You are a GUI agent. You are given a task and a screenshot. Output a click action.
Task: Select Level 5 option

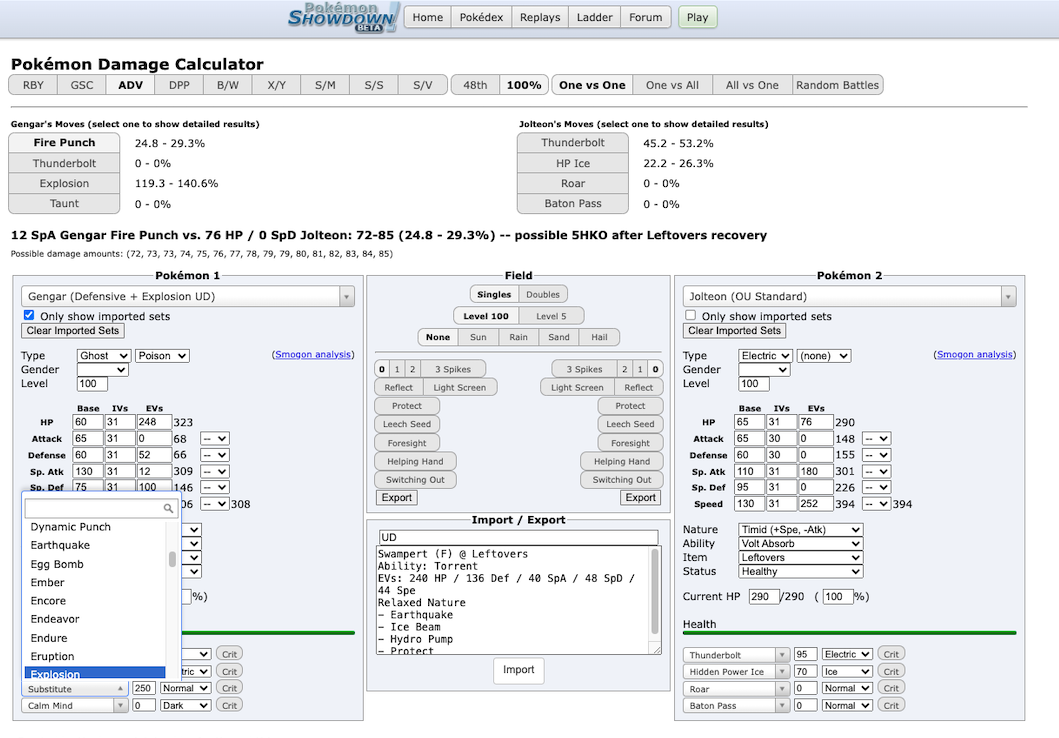coord(551,316)
